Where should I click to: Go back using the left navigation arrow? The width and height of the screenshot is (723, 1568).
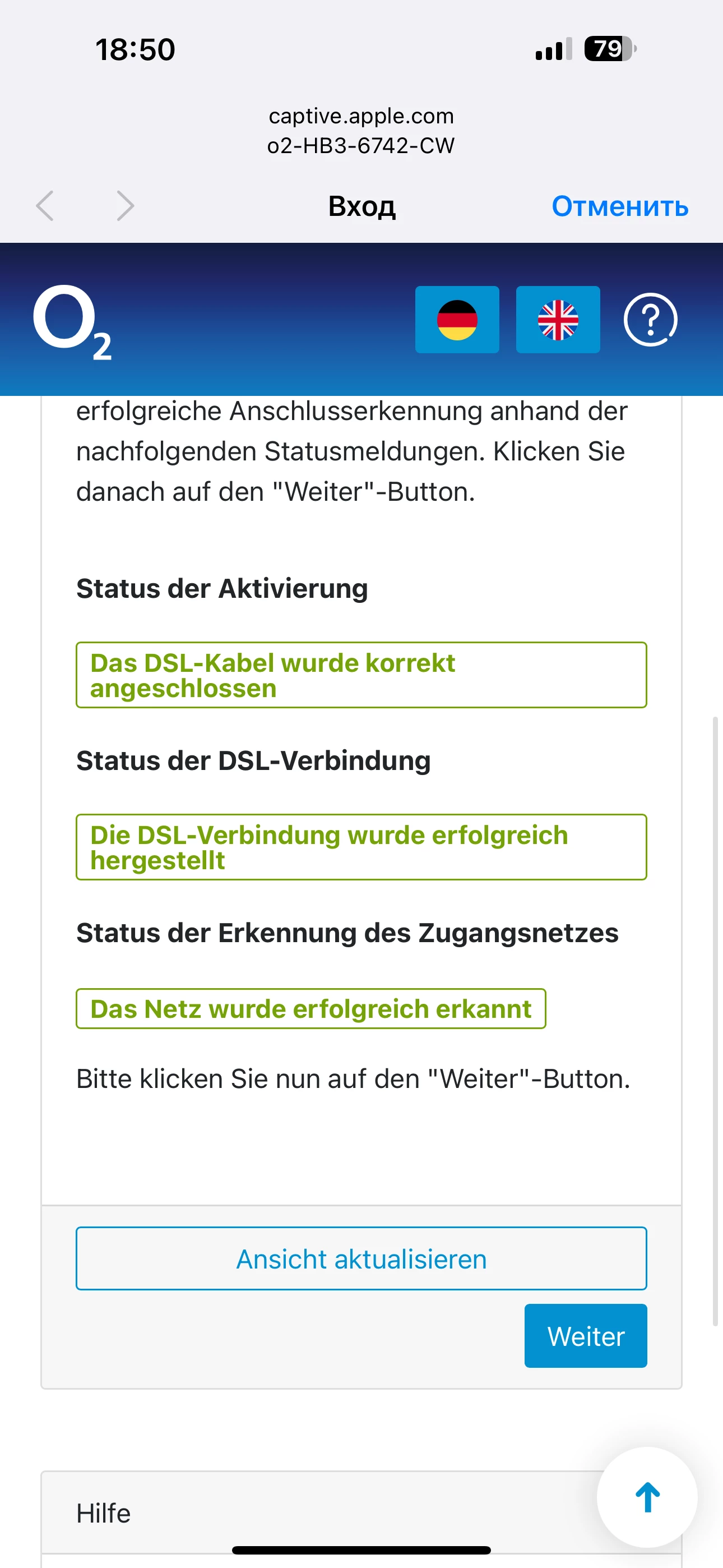coord(45,206)
